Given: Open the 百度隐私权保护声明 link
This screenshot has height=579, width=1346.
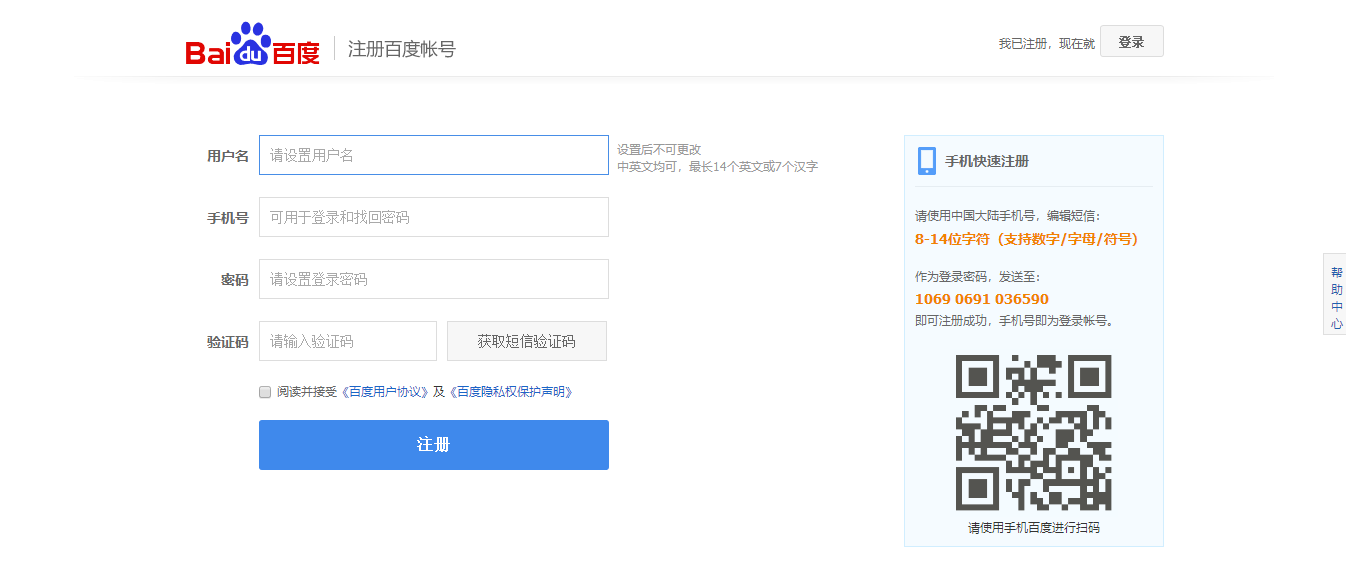Looking at the screenshot, I should coord(514,392).
